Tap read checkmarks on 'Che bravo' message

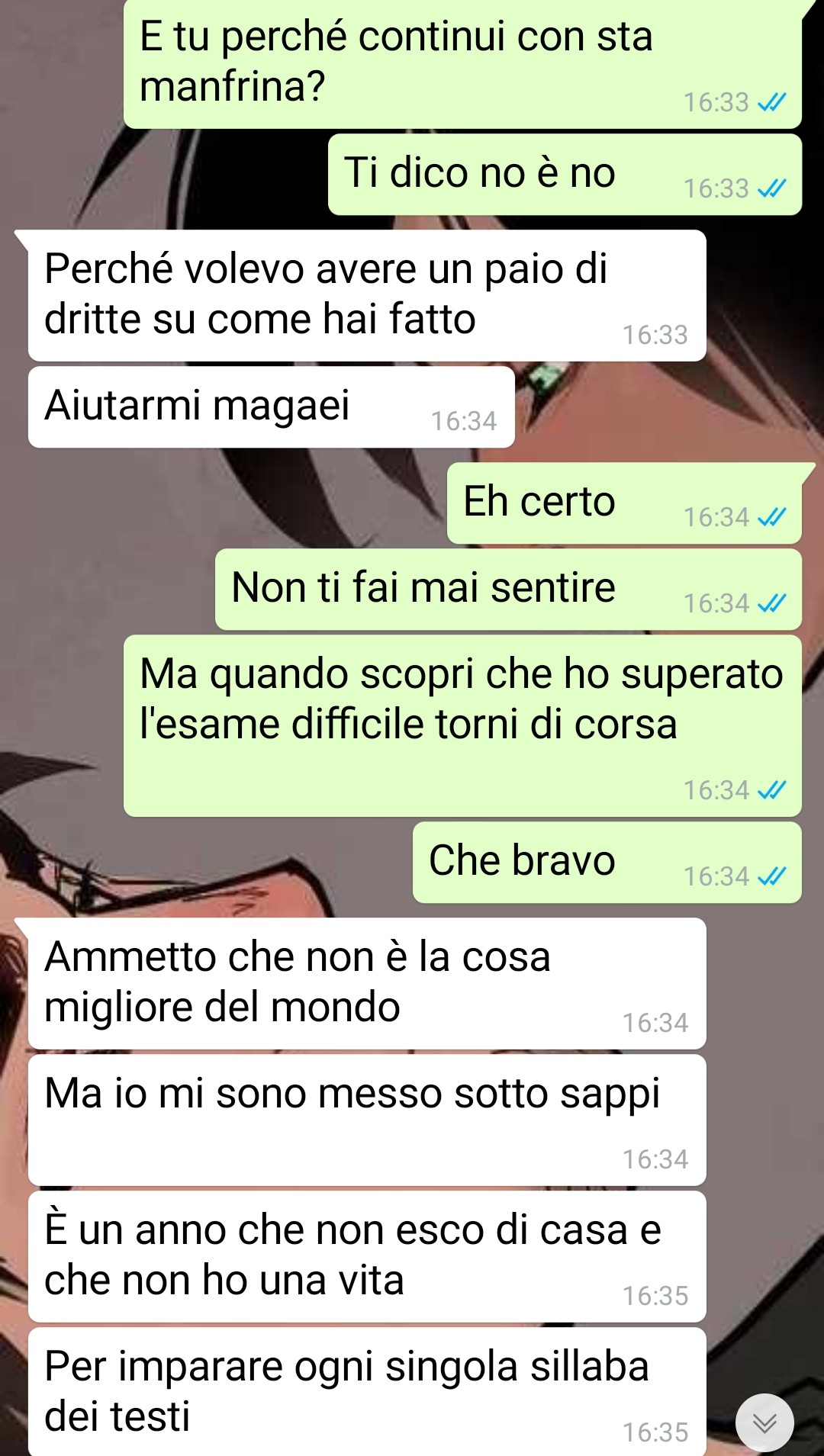(x=771, y=876)
